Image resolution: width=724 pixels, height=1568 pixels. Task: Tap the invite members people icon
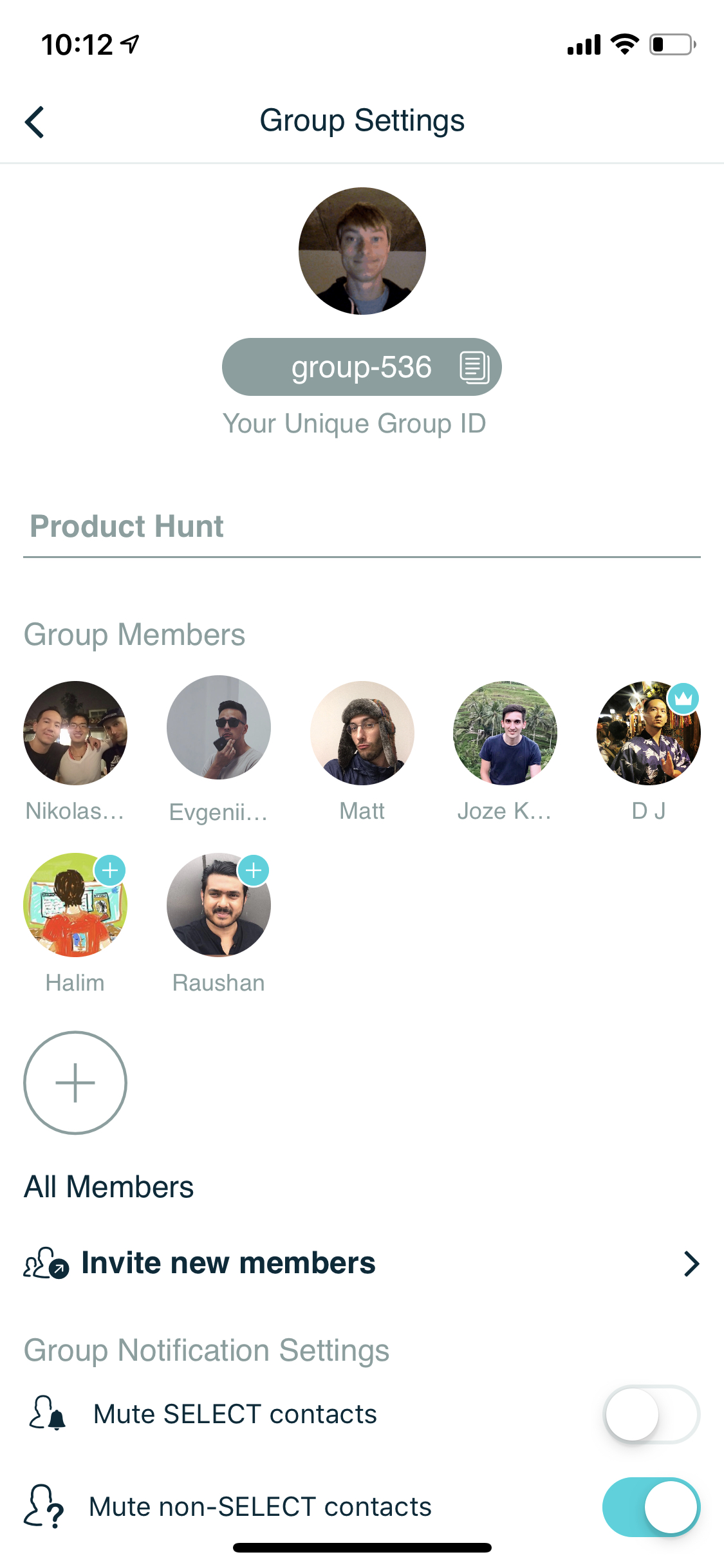click(x=46, y=1263)
